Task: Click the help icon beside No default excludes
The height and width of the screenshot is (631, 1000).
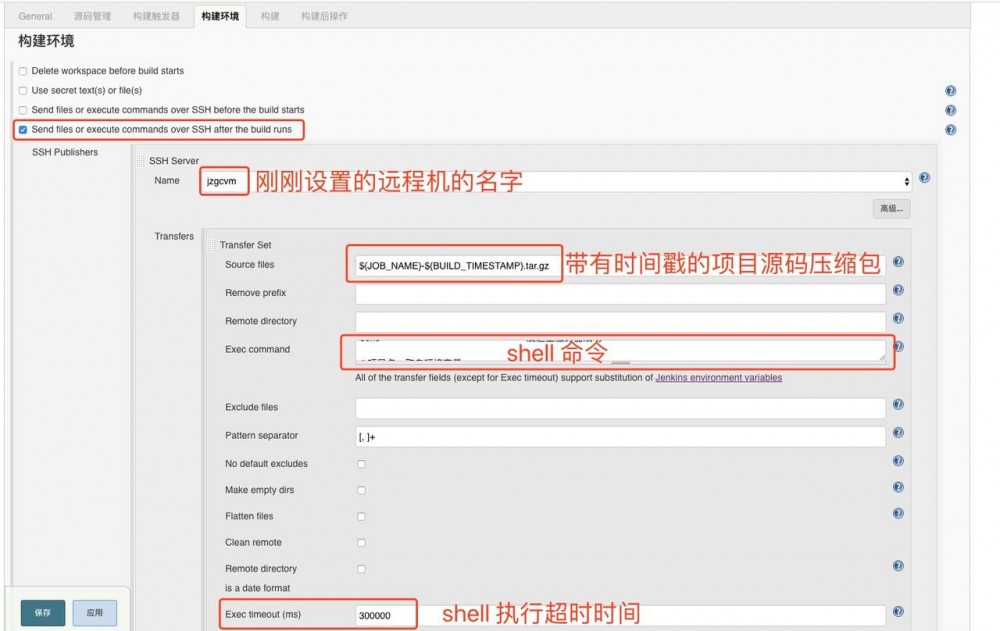Action: [x=898, y=461]
